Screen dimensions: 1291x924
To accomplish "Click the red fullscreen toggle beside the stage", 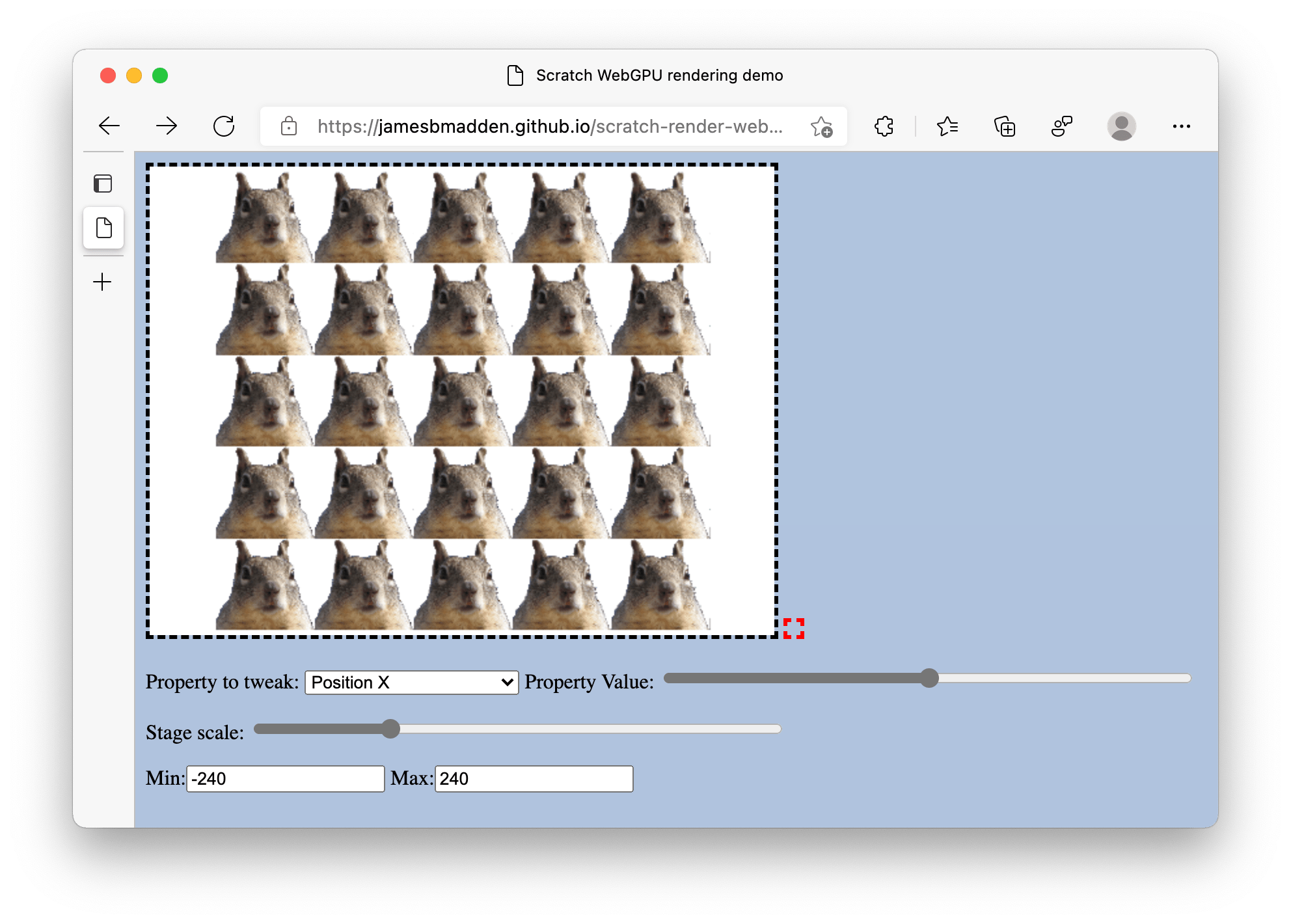I will point(794,629).
